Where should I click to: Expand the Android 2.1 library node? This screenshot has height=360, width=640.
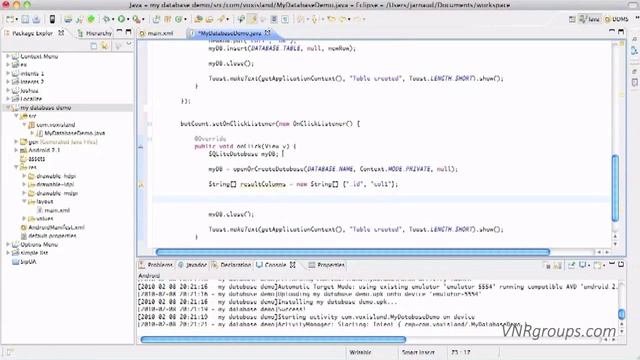pyautogui.click(x=16, y=150)
